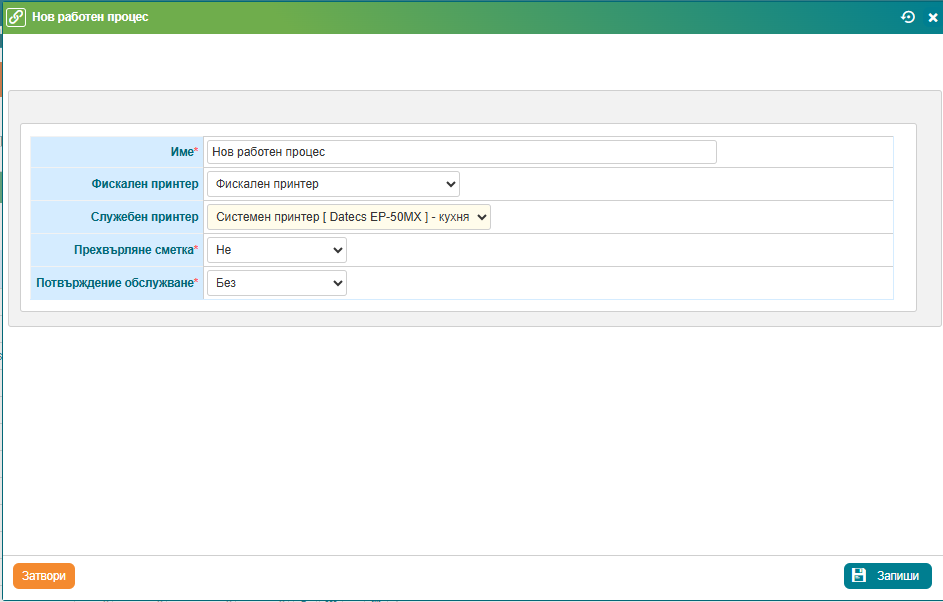Click the Прехвърляне сметка row label
The width and height of the screenshot is (943, 602).
coord(134,250)
